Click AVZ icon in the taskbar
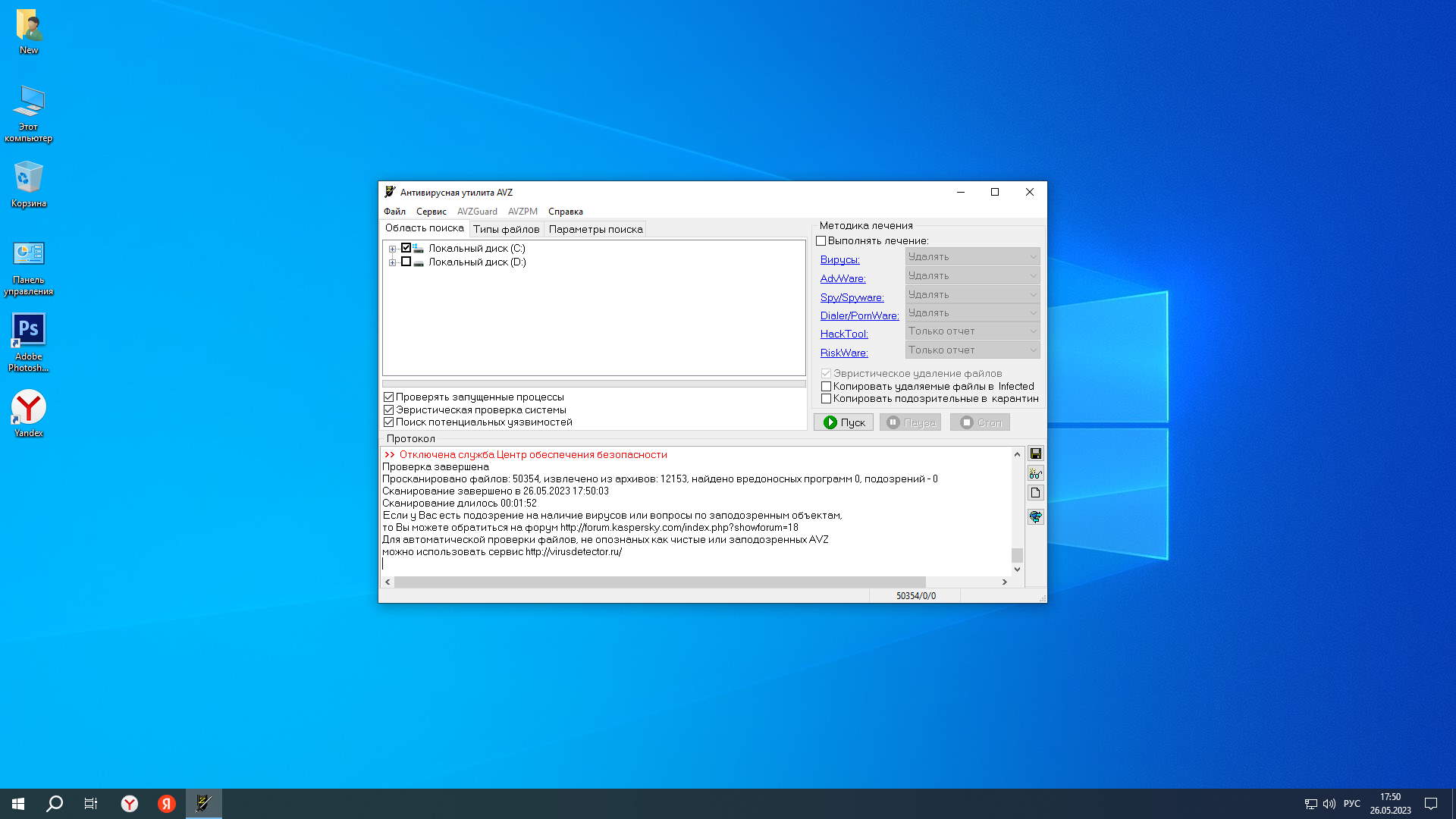This screenshot has height=819, width=1456. pyautogui.click(x=203, y=803)
